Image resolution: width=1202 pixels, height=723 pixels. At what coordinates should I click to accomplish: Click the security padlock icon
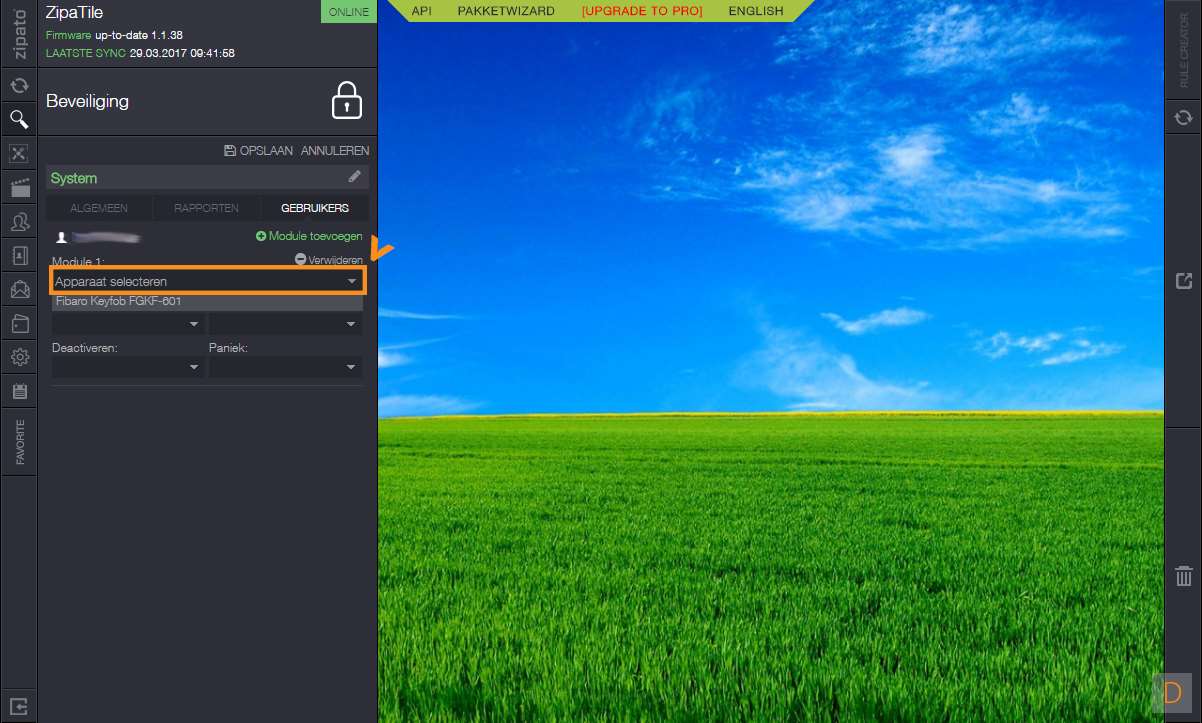click(x=347, y=101)
